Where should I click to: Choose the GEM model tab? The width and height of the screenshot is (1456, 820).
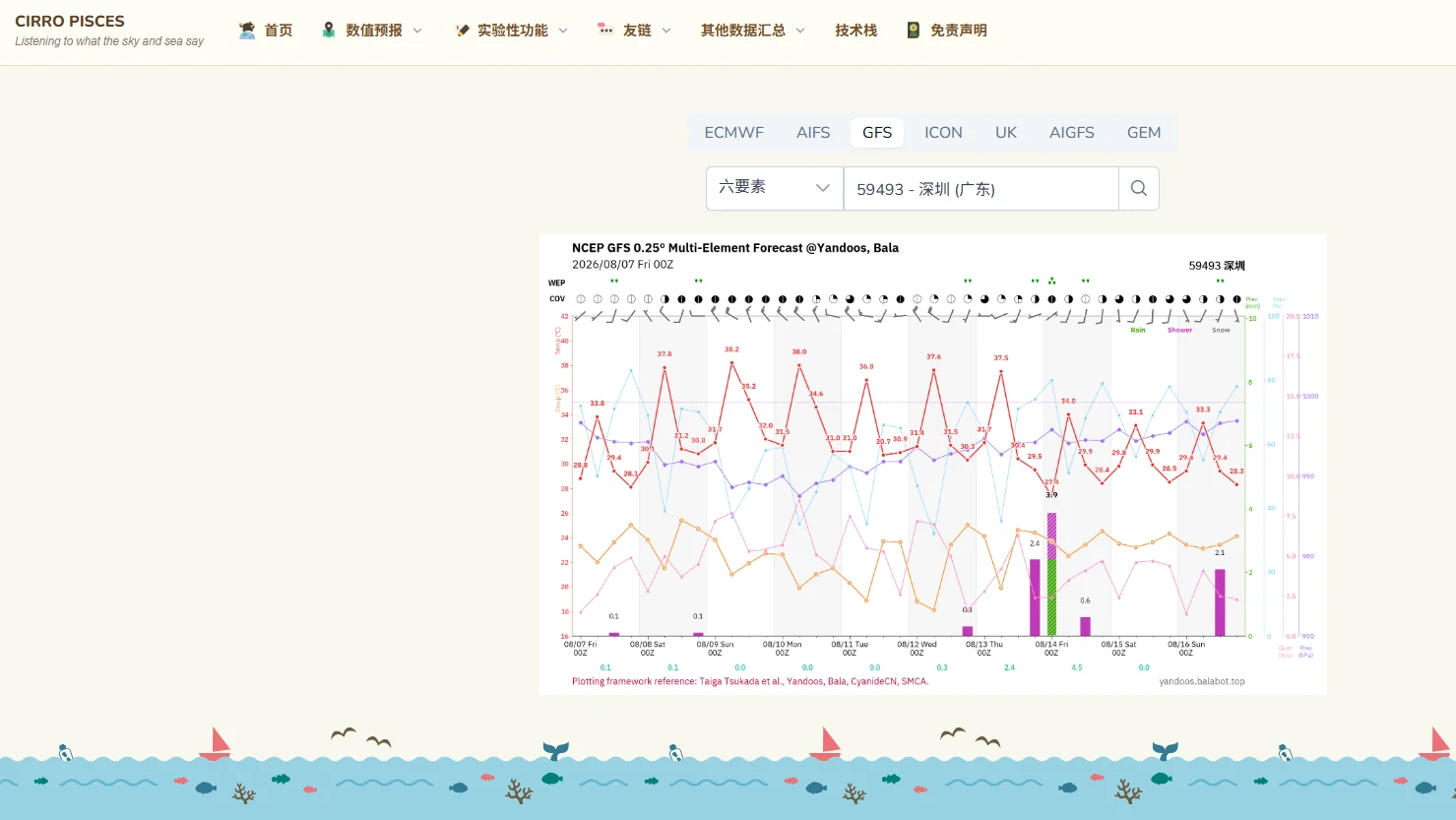pyautogui.click(x=1144, y=132)
